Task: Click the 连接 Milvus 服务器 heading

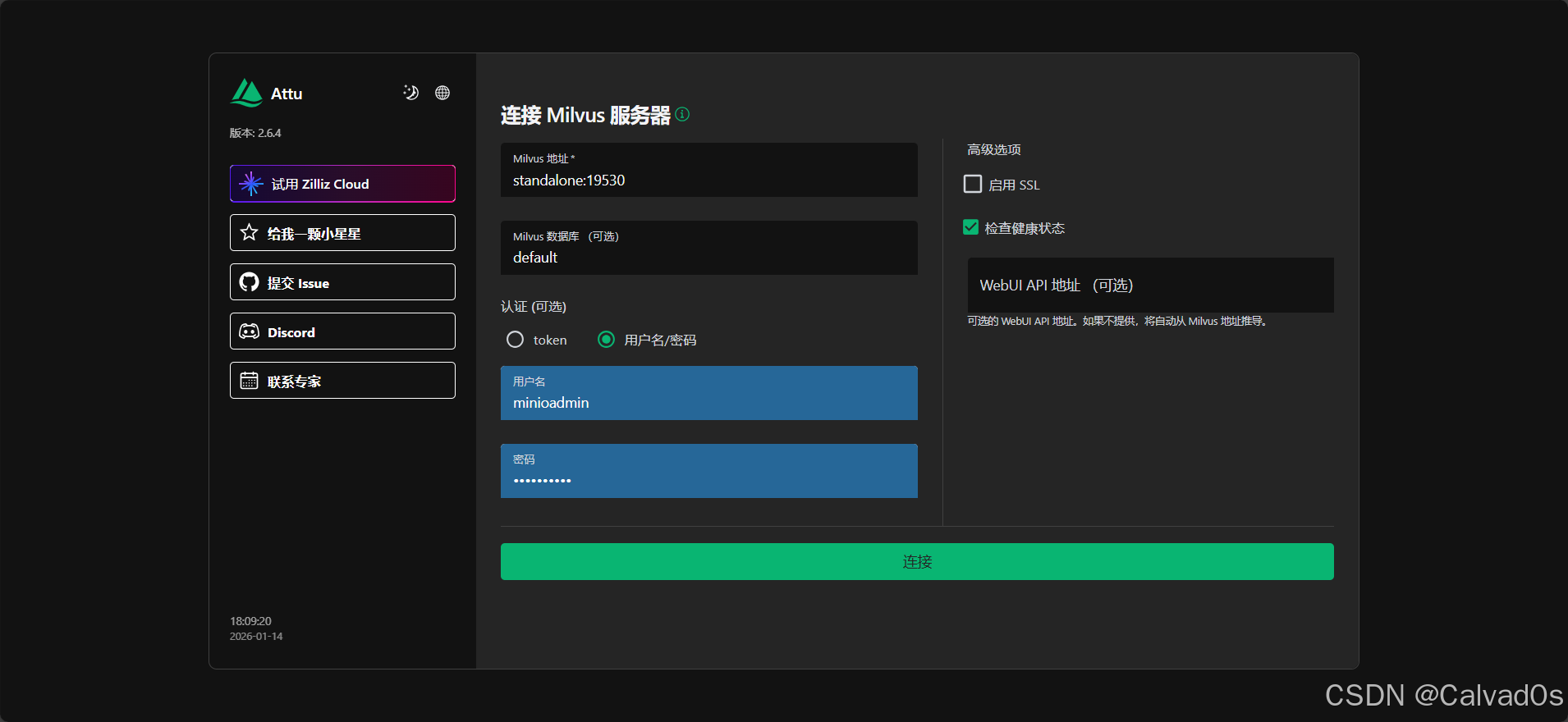Action: [585, 115]
